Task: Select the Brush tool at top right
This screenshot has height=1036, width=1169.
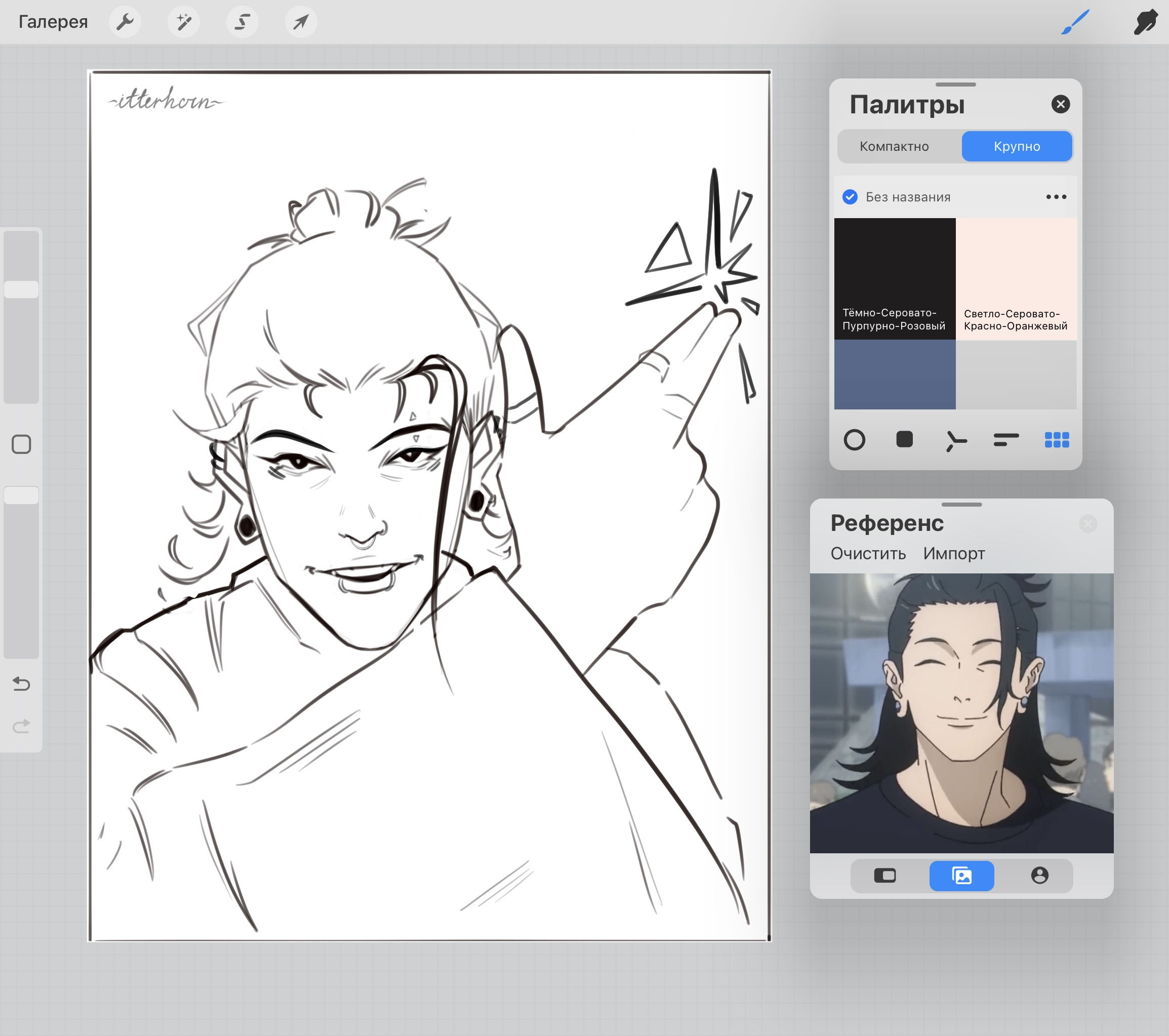Action: tap(1075, 22)
